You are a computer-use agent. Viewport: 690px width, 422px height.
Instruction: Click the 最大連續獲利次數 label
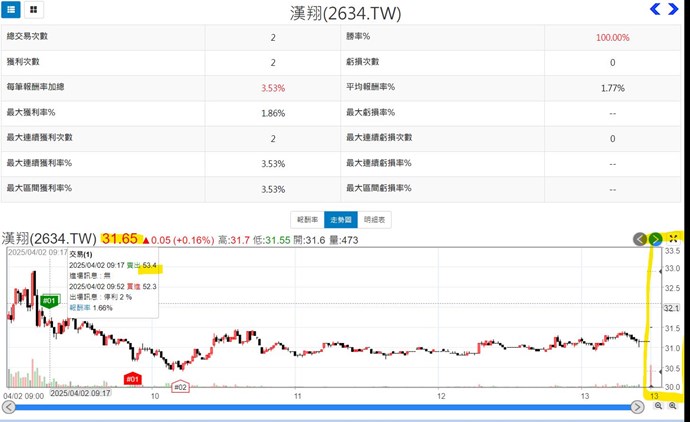[x=39, y=137]
